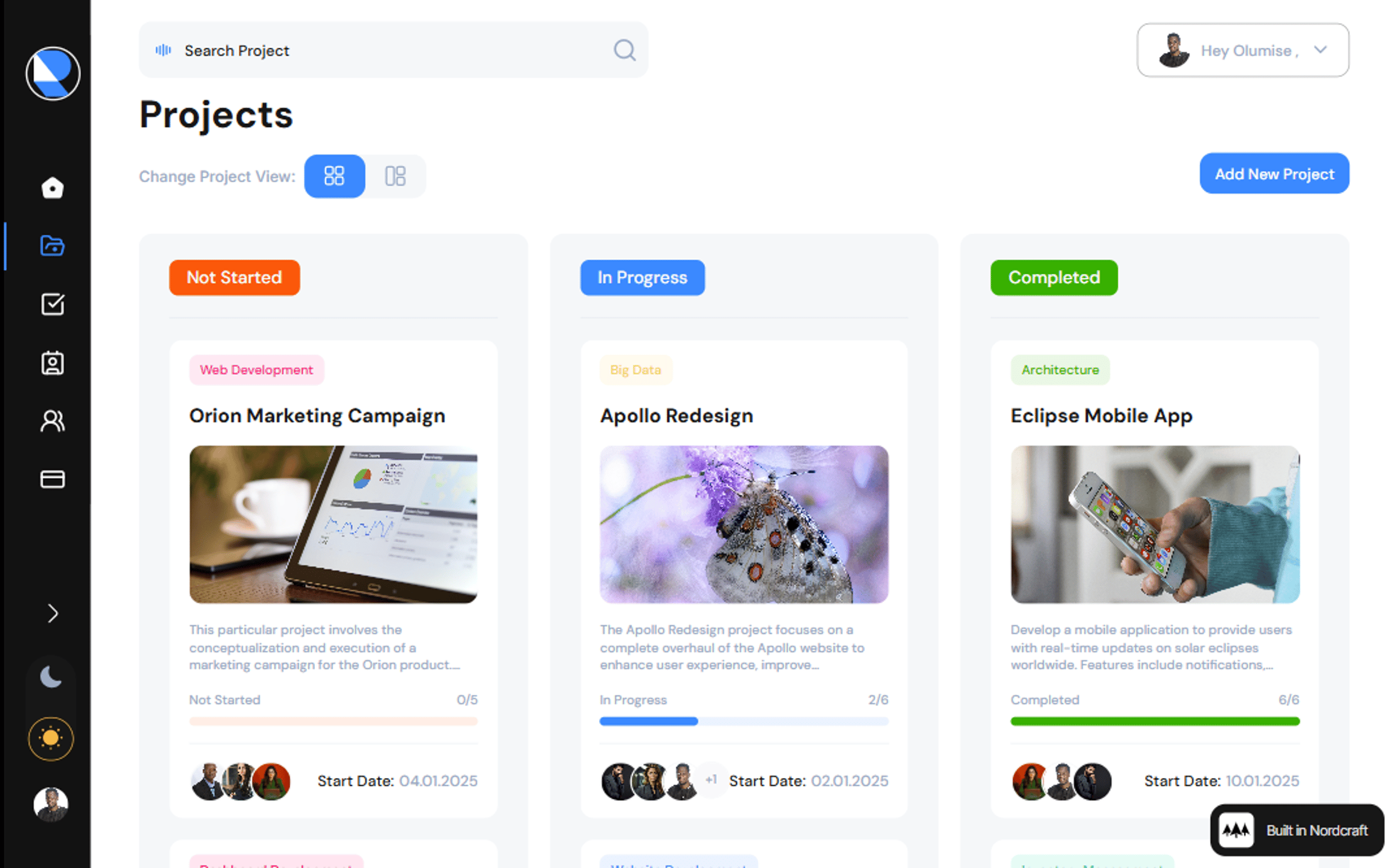Screen dimensions: 1395x868
Task: Open the Home page from sidebar
Action: pyautogui.click(x=52, y=188)
